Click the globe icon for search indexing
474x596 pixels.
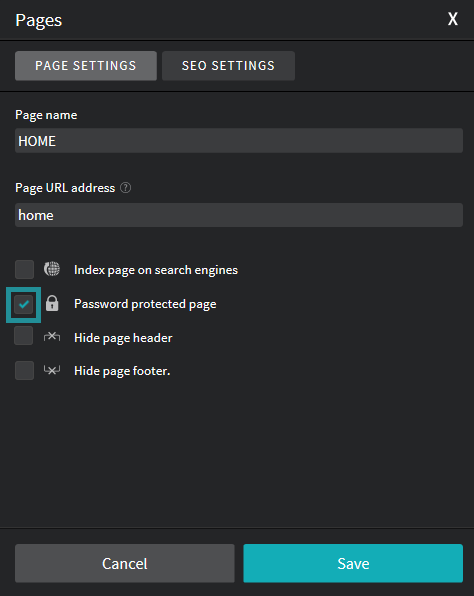click(52, 269)
